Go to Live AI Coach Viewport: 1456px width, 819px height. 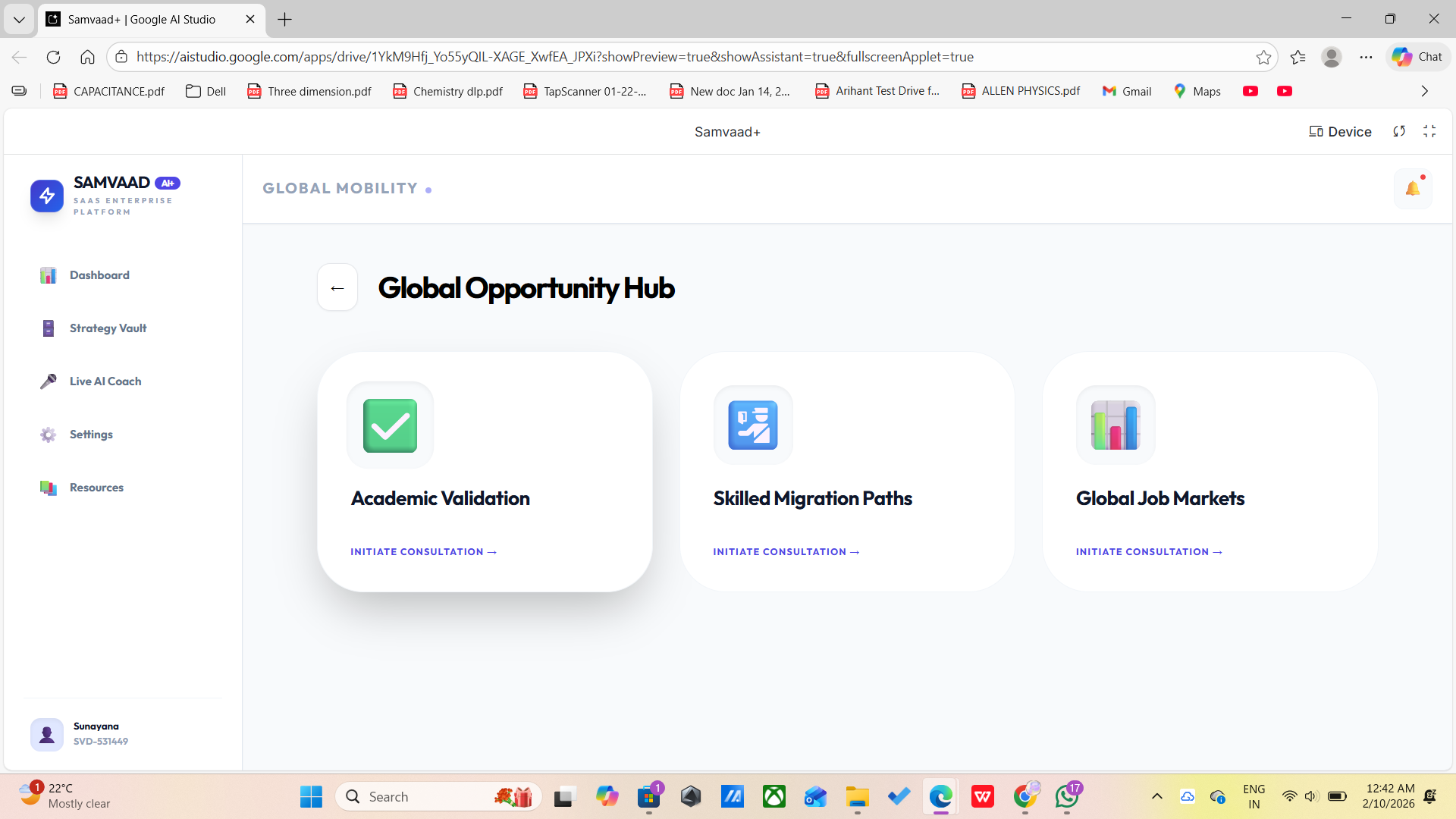105,381
